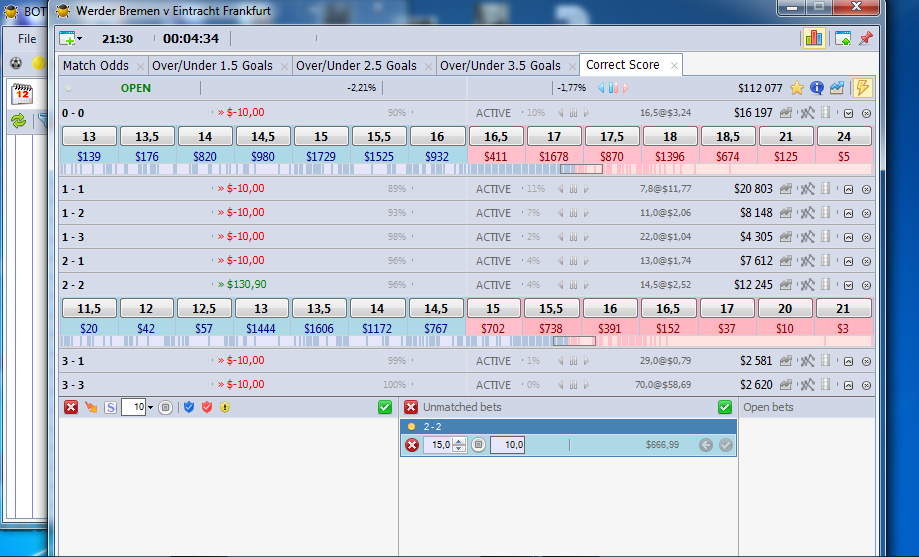Click the 13 odds button in 0 - 0 ladder

[89, 137]
